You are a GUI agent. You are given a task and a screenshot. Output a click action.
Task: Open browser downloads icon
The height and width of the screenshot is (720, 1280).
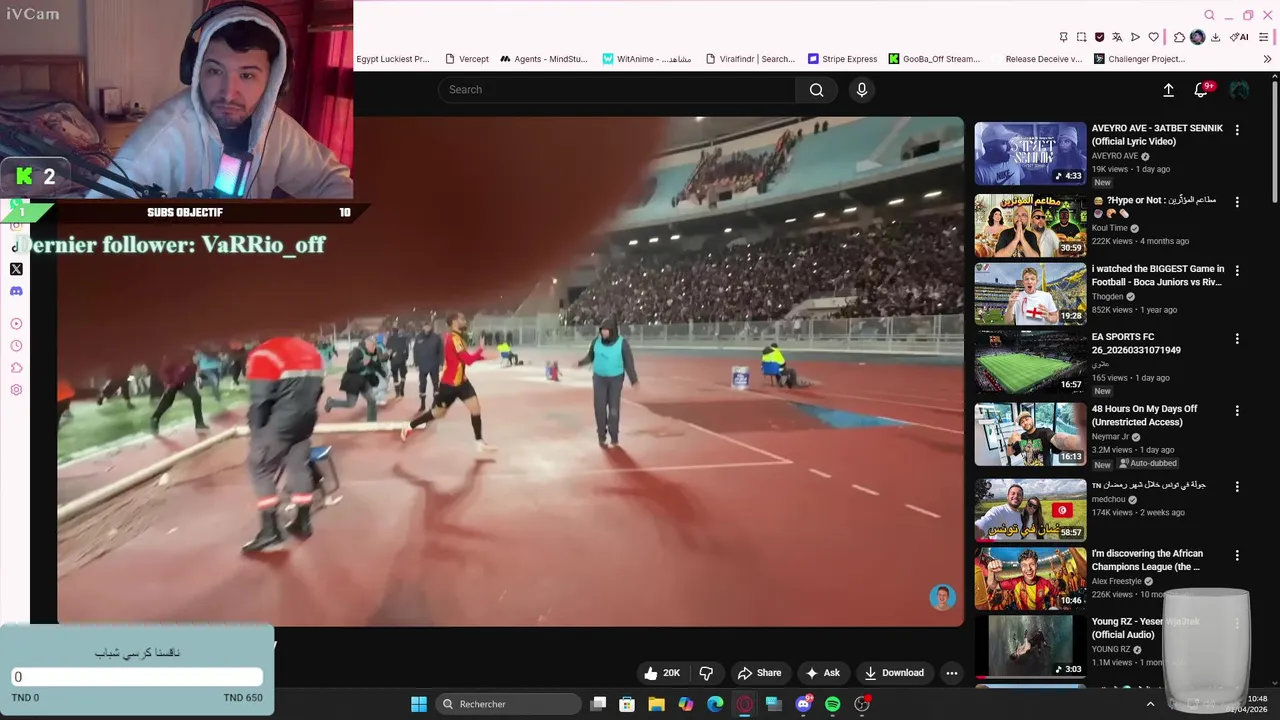point(1215,37)
